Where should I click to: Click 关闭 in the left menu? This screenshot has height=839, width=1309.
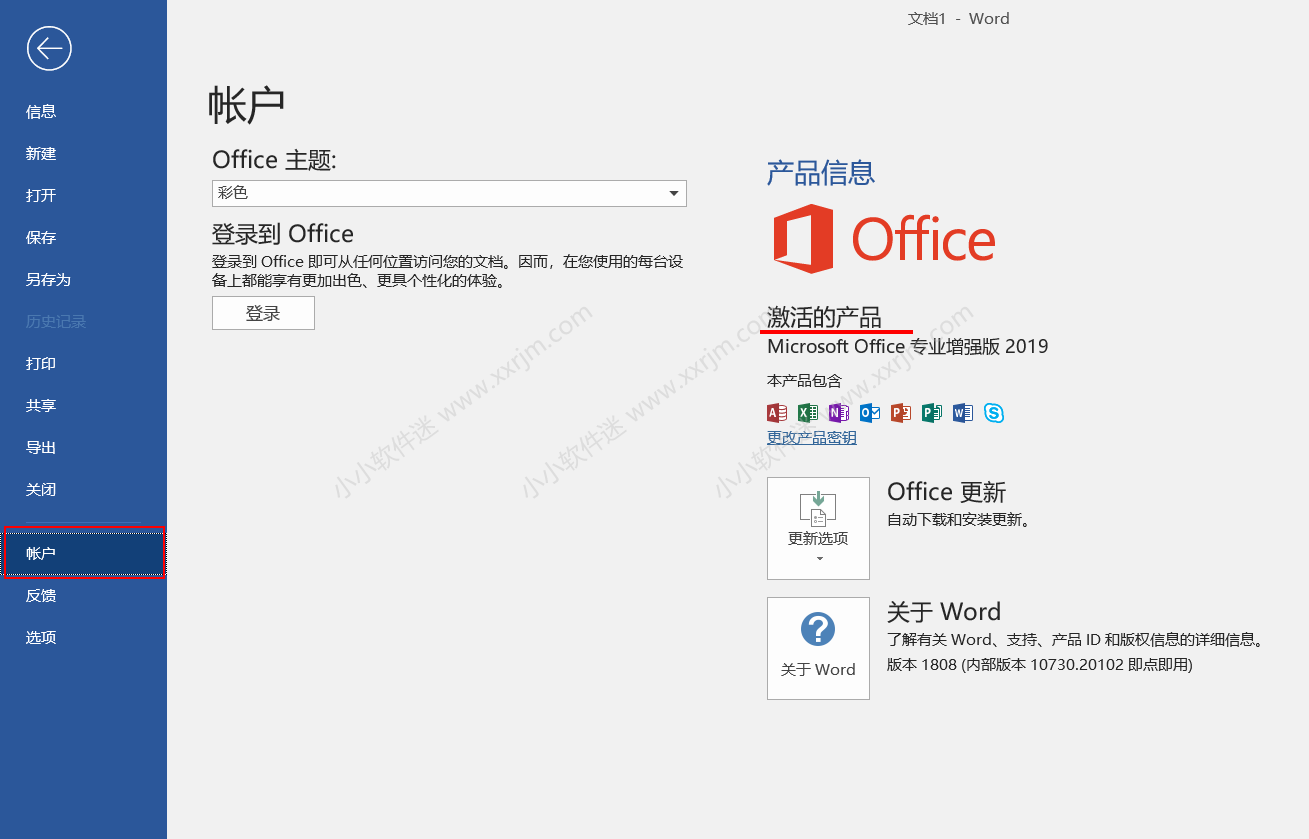coord(83,490)
